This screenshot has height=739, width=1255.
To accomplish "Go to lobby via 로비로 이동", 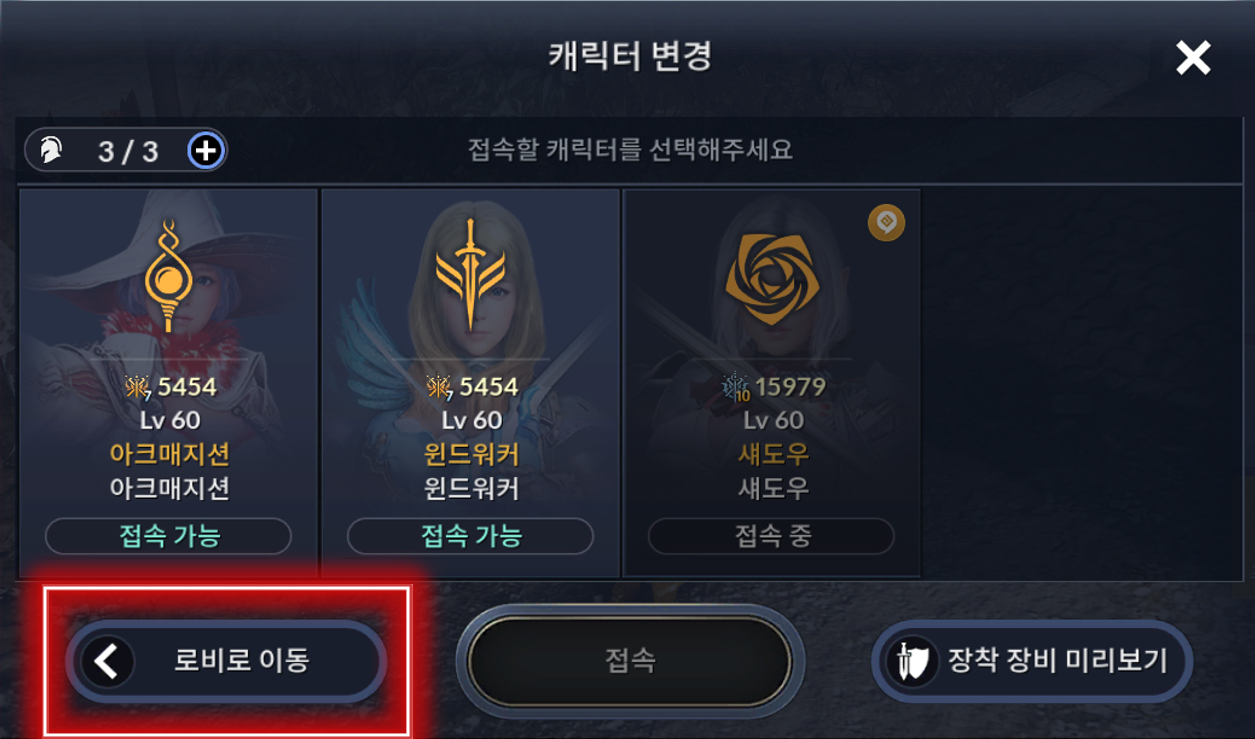I will (226, 661).
